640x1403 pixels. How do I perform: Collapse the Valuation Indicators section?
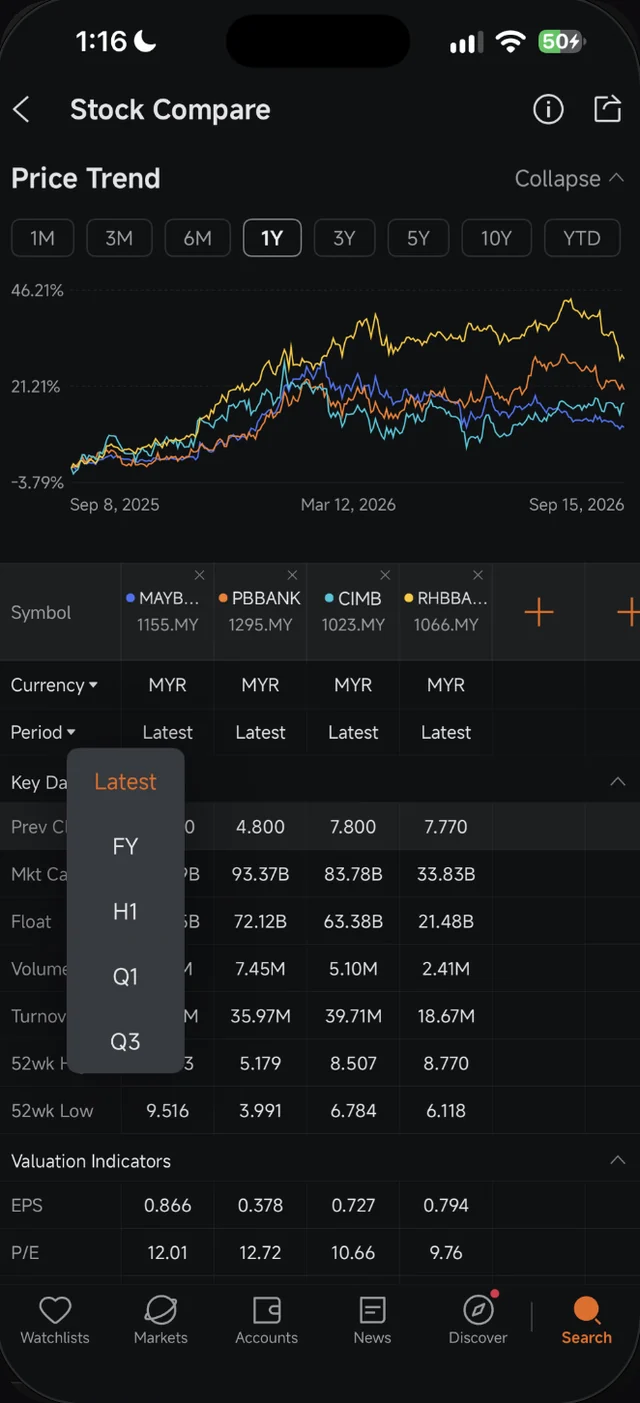tap(618, 1160)
